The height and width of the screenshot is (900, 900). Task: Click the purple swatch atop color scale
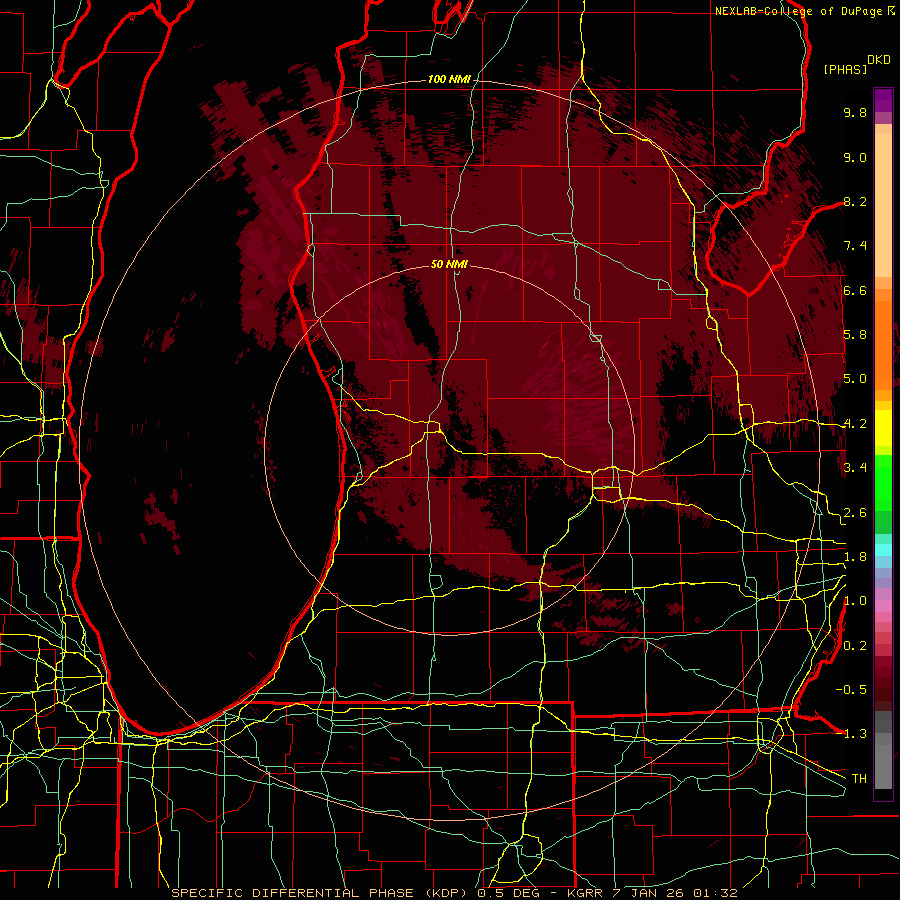(883, 100)
